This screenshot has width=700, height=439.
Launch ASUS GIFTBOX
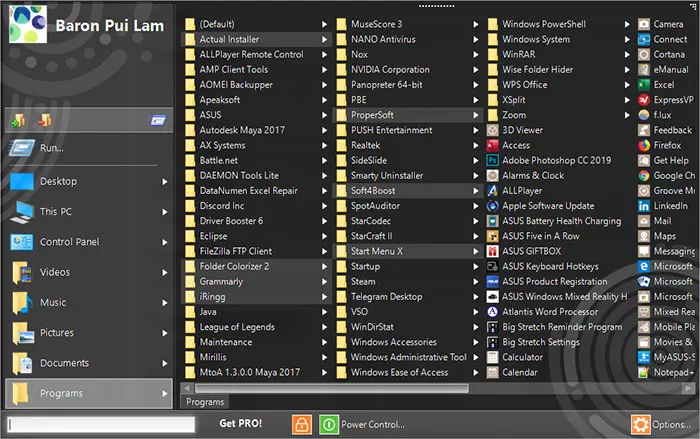click(524, 251)
